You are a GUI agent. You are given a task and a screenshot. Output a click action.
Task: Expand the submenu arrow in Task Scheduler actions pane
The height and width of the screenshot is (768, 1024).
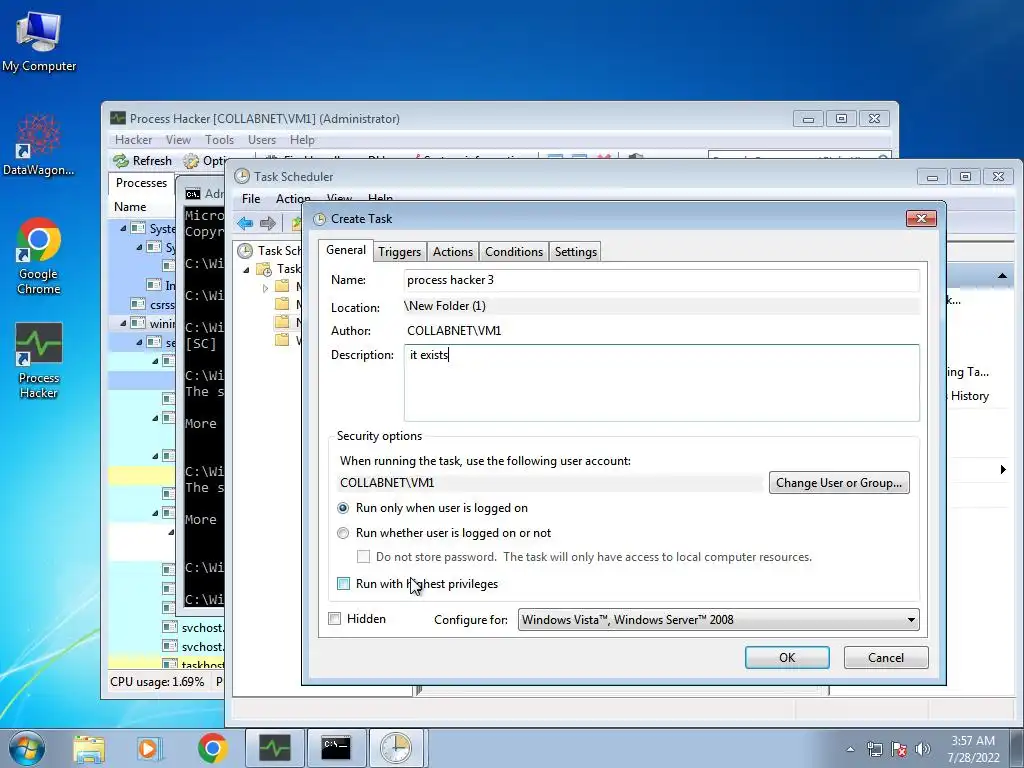[x=1003, y=470]
